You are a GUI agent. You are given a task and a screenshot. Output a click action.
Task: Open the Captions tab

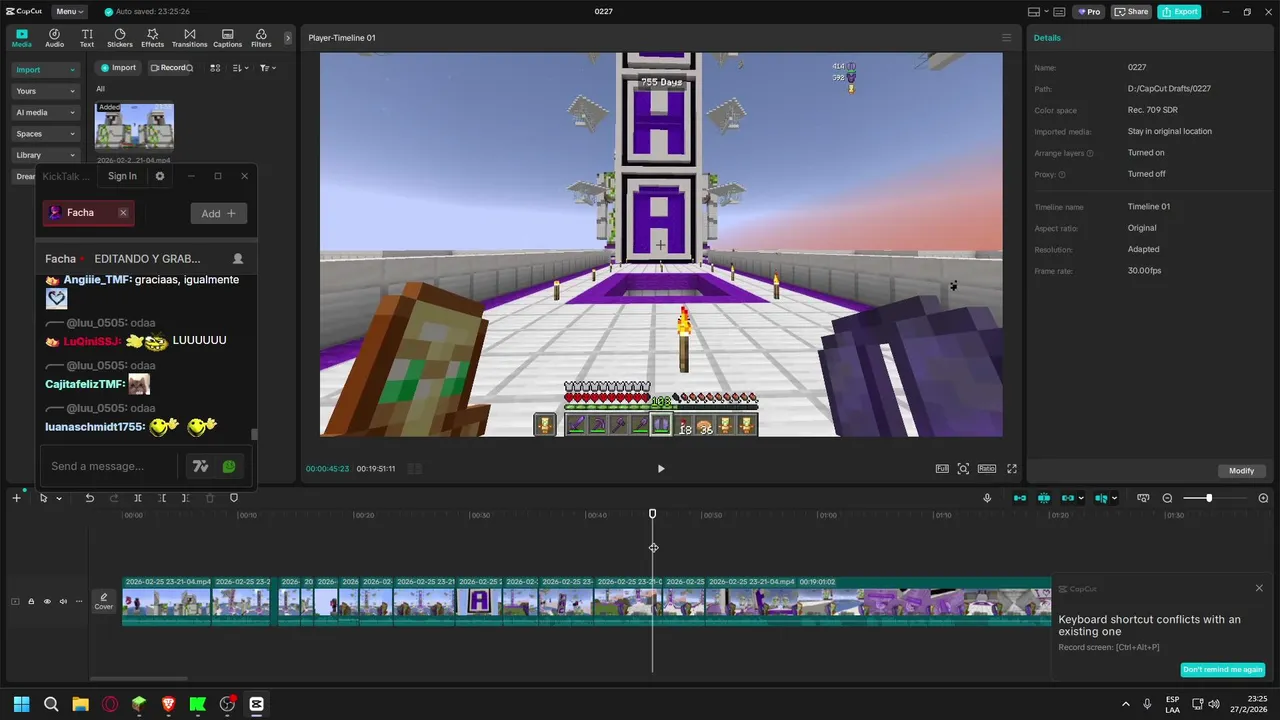click(x=227, y=38)
